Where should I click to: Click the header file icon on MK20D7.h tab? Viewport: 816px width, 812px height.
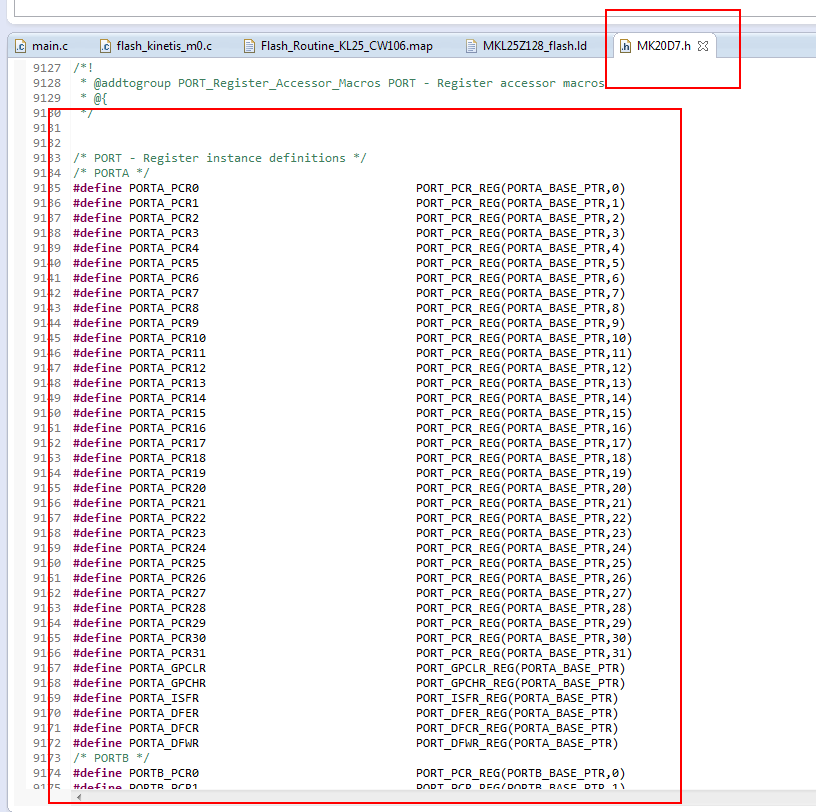point(625,46)
